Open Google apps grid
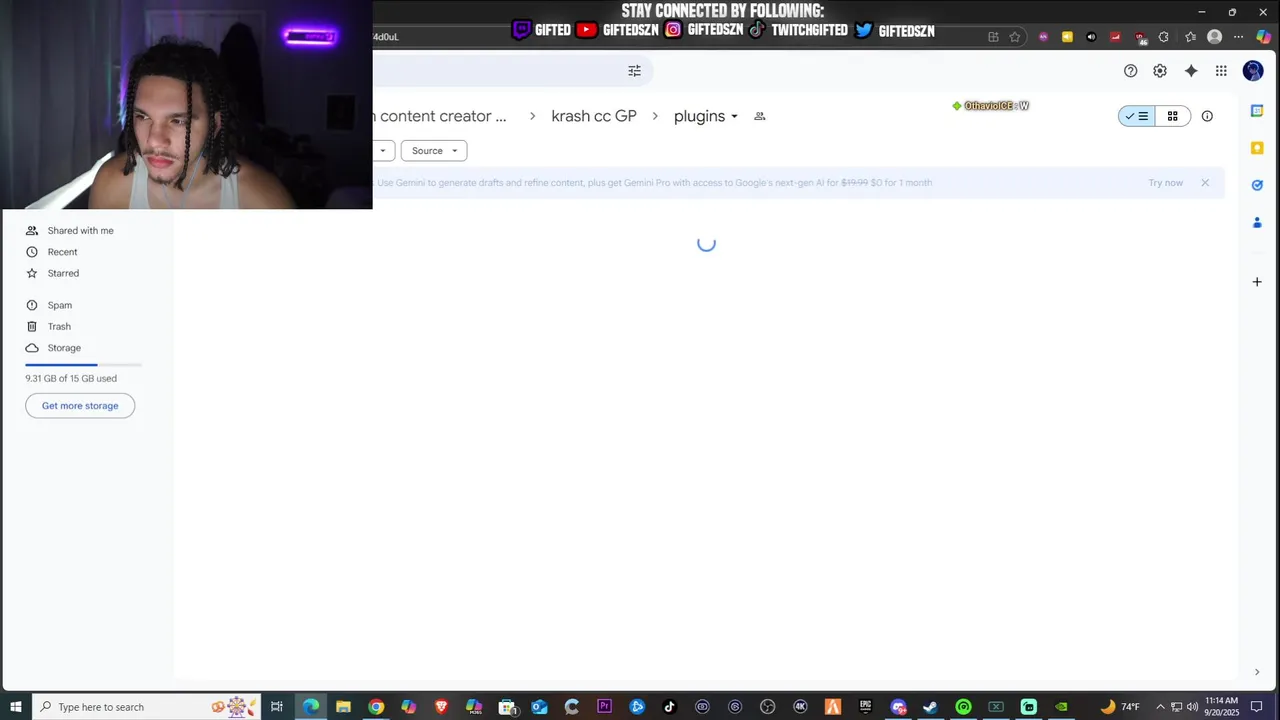Image resolution: width=1280 pixels, height=720 pixels. (1221, 71)
